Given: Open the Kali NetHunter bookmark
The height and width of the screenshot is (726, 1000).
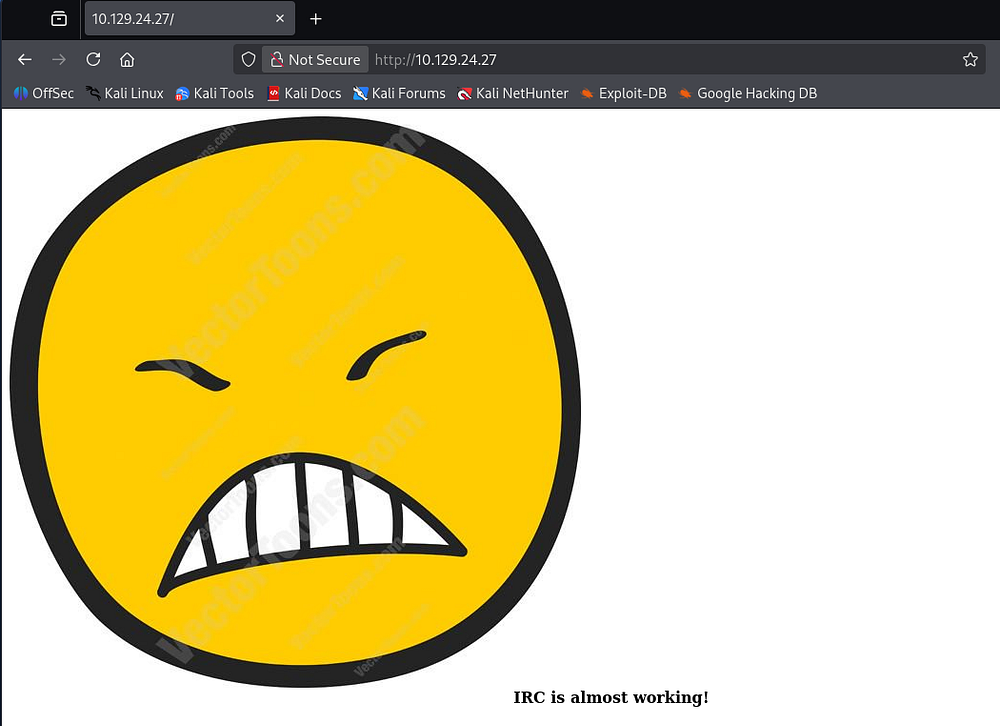Looking at the screenshot, I should pyautogui.click(x=513, y=93).
